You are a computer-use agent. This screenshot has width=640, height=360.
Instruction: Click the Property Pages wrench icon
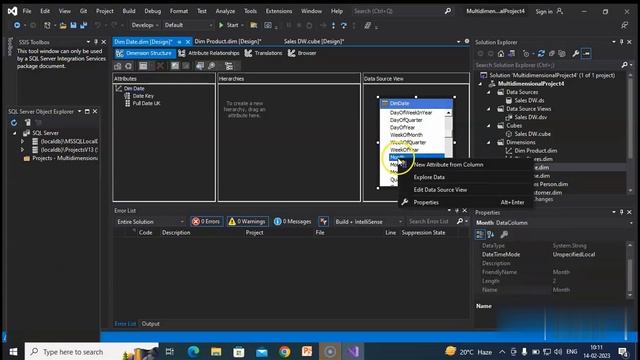point(504,234)
